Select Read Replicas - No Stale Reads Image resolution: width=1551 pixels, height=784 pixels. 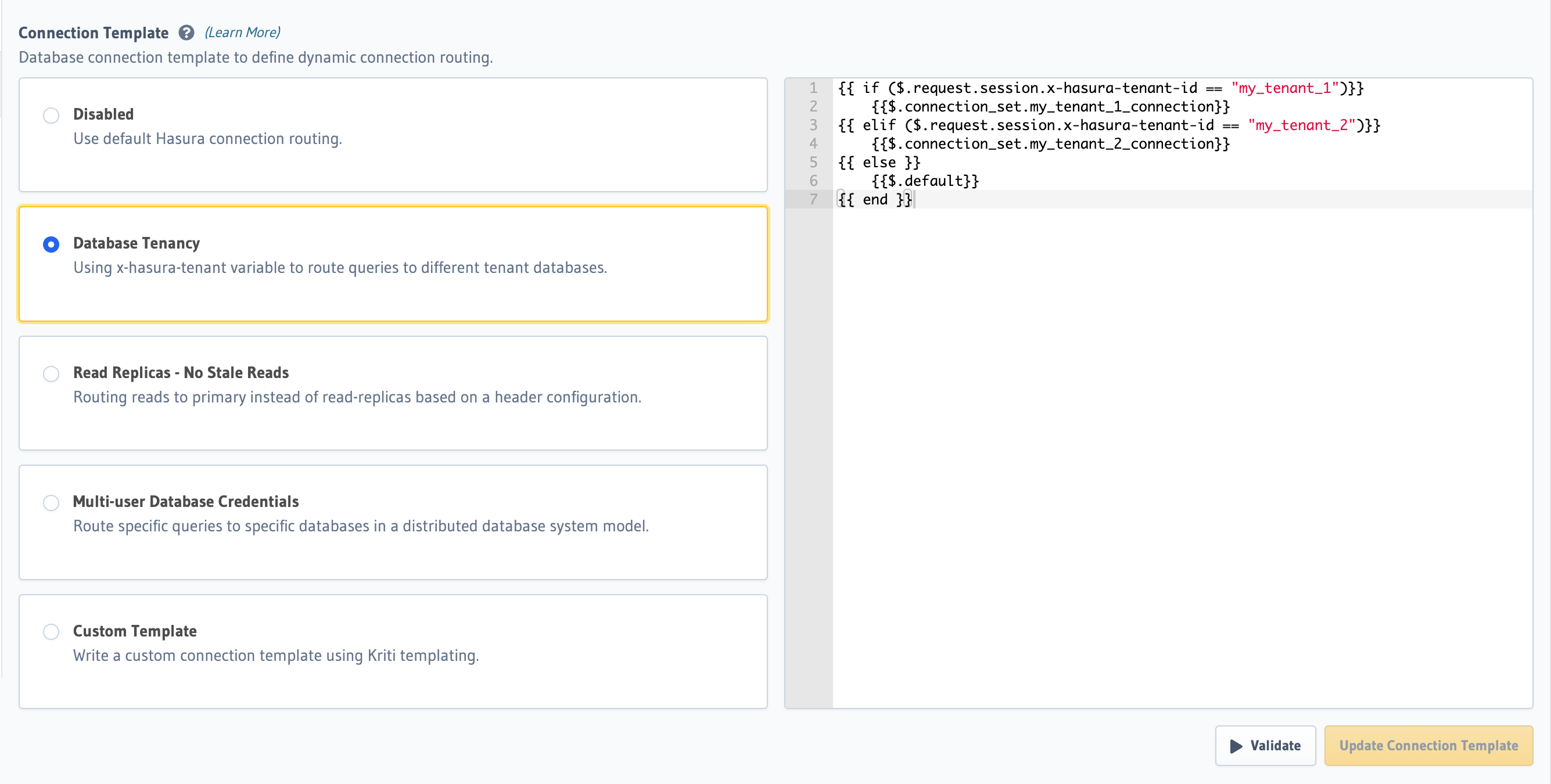pos(51,374)
